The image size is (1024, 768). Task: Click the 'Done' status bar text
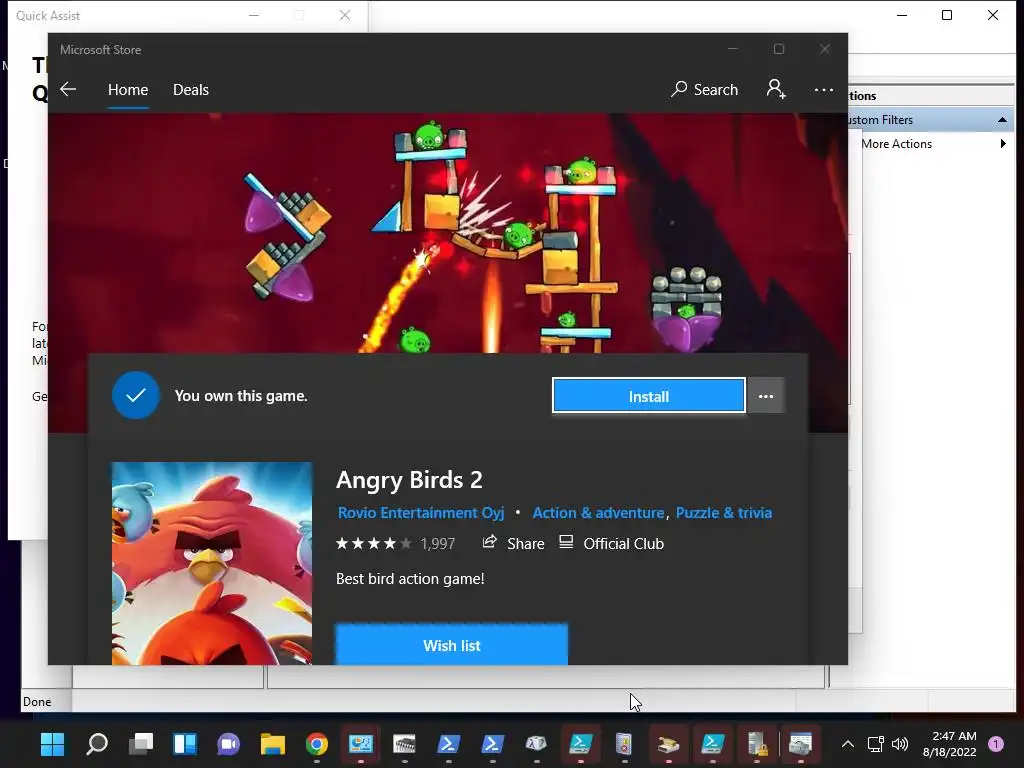coord(37,701)
